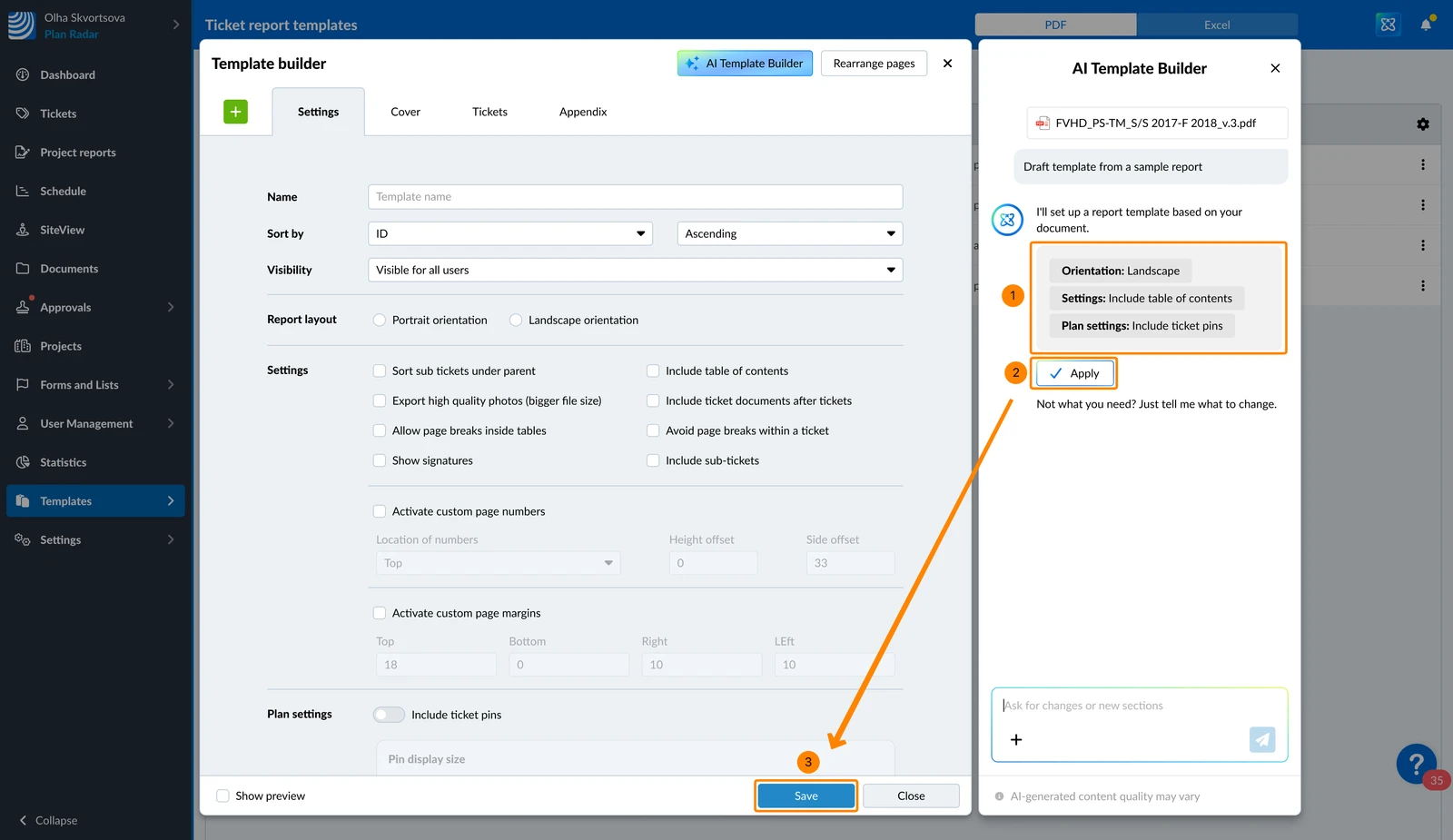Screen dimensions: 1453x840
Task: Click the Settings gears icon in sidebar
Action: click(x=23, y=539)
